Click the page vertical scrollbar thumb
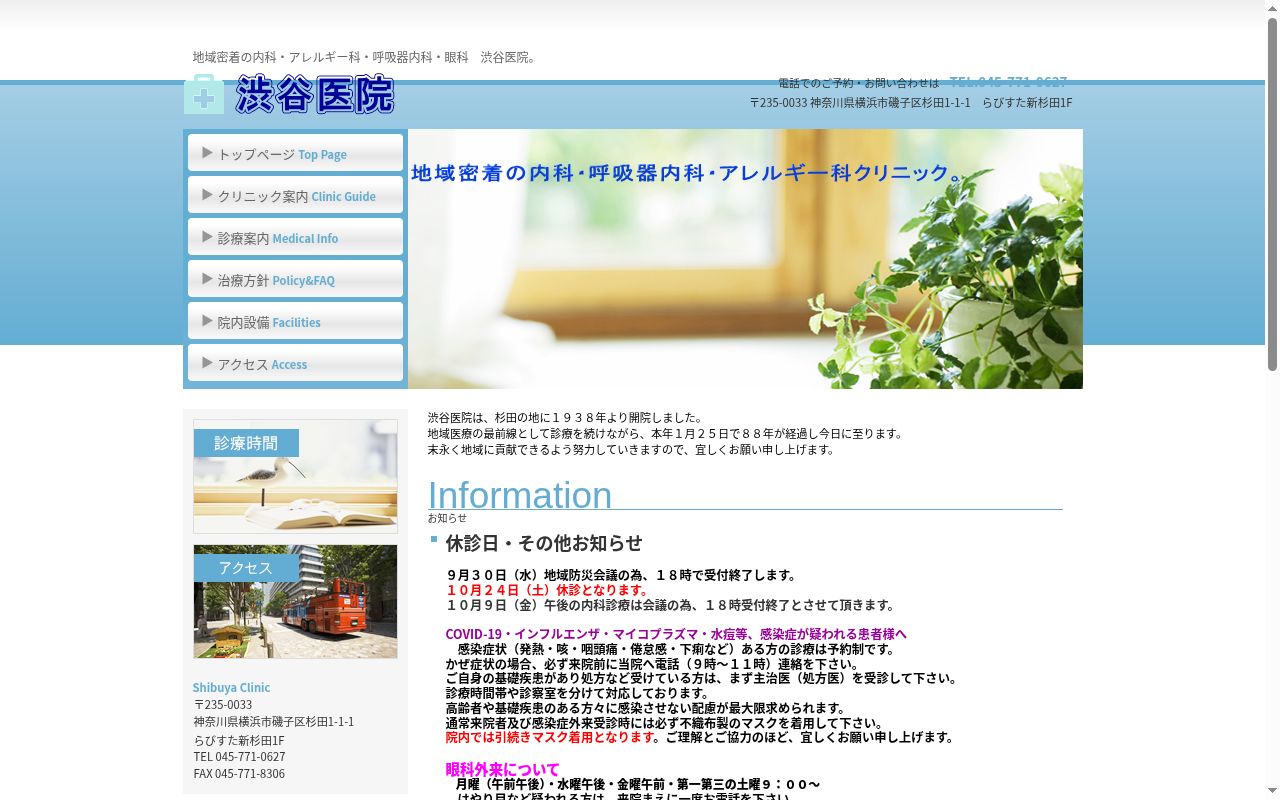 click(x=1272, y=195)
